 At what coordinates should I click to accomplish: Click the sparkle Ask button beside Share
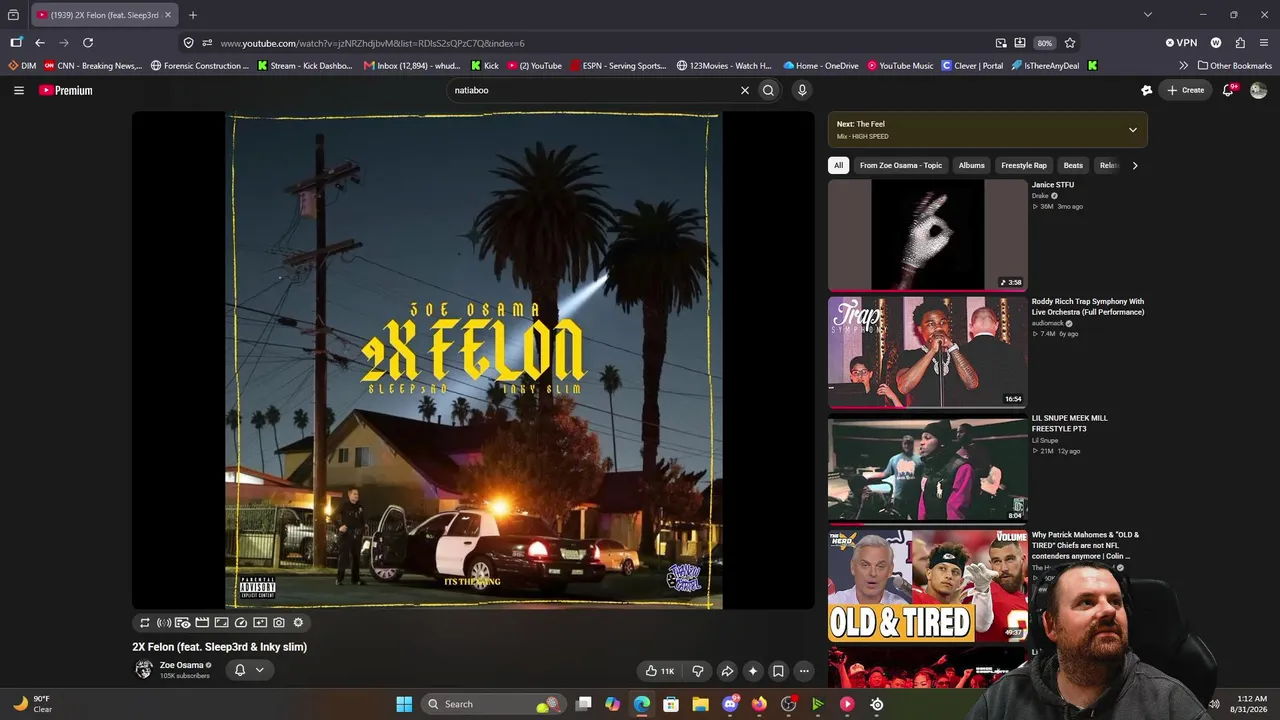pos(753,671)
